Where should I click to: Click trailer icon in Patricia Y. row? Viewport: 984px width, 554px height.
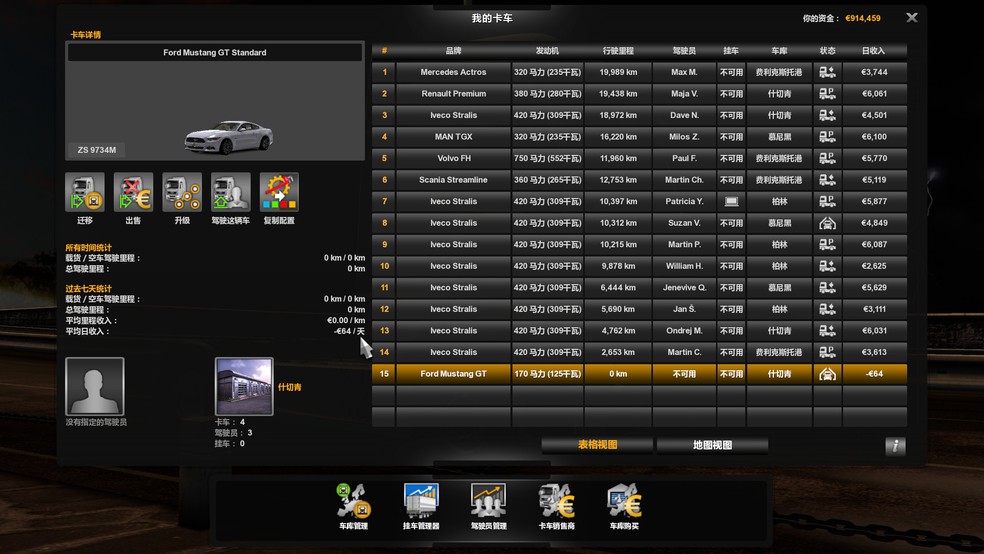731,201
